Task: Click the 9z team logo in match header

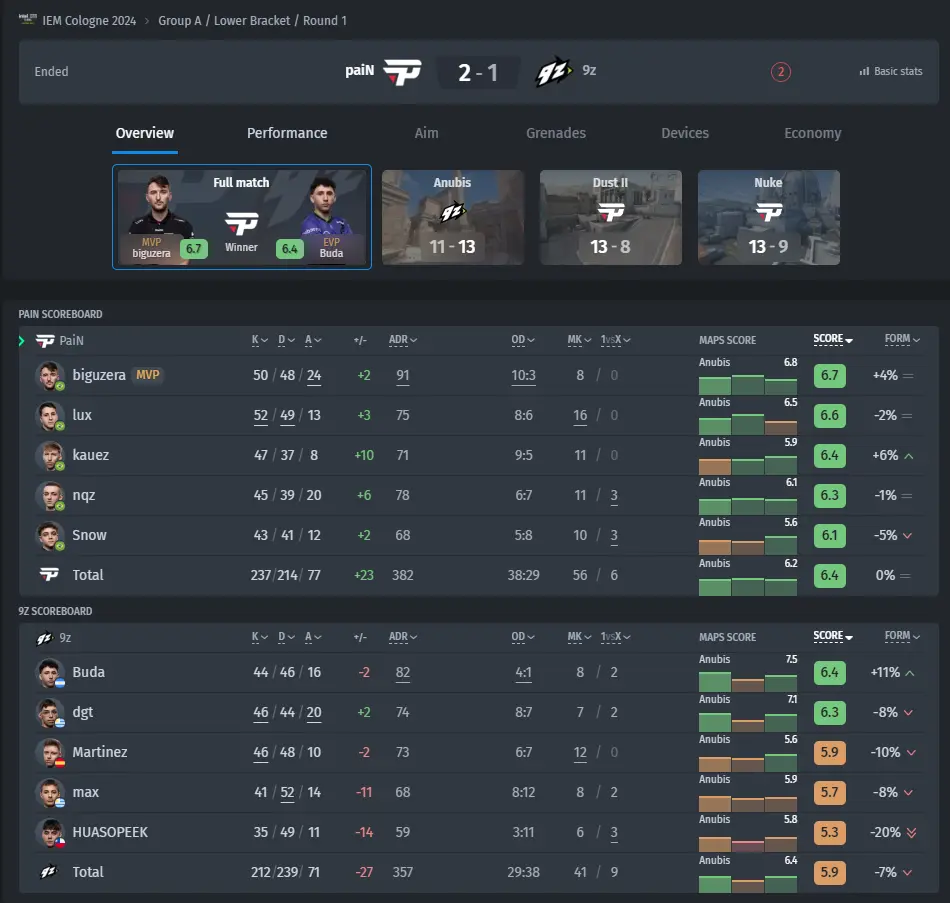Action: click(554, 73)
